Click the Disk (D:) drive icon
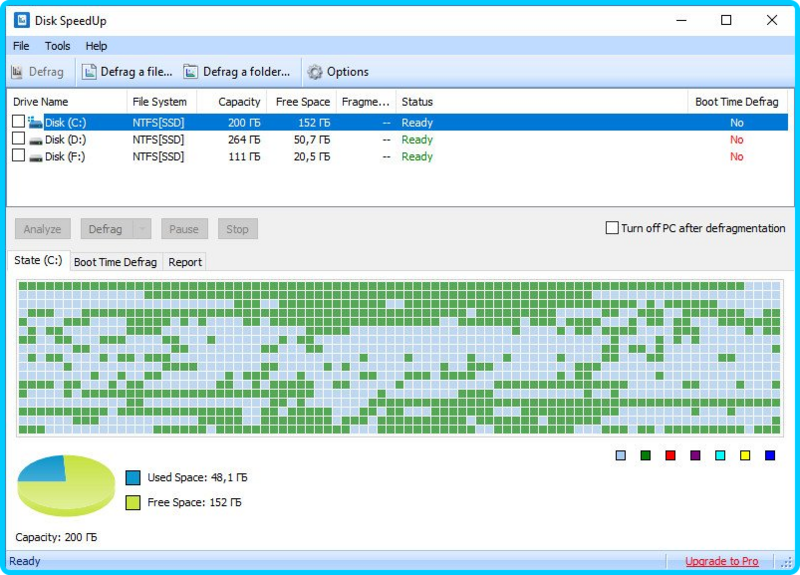The width and height of the screenshot is (800, 575). tap(36, 140)
